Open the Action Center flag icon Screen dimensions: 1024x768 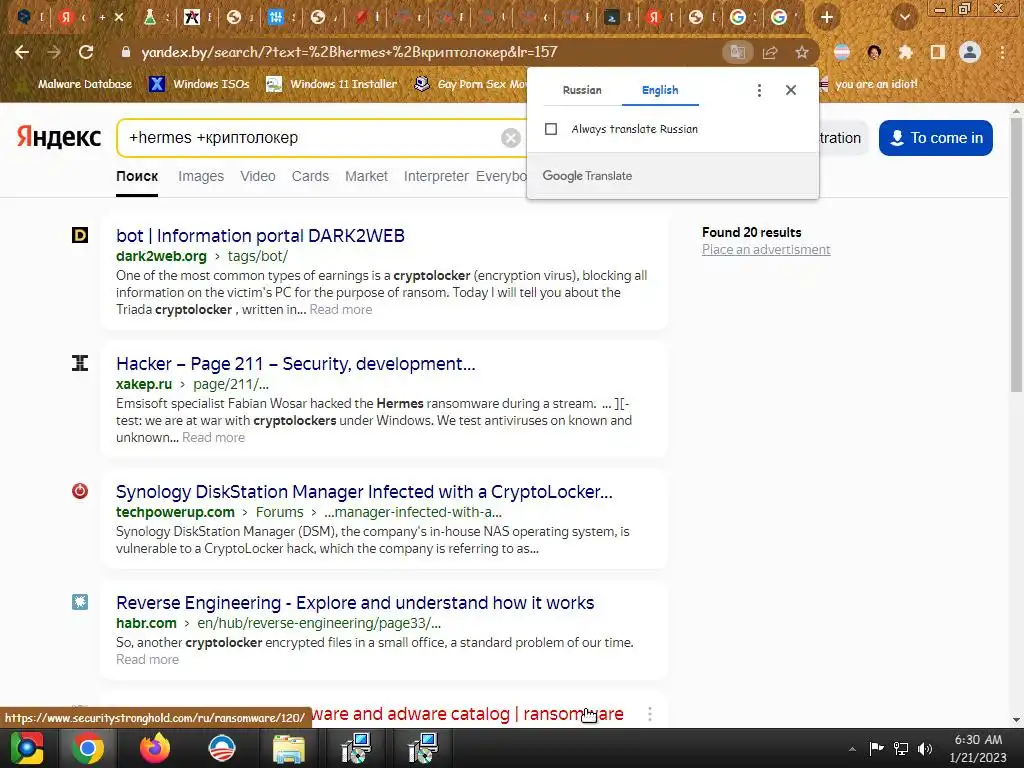coord(876,748)
